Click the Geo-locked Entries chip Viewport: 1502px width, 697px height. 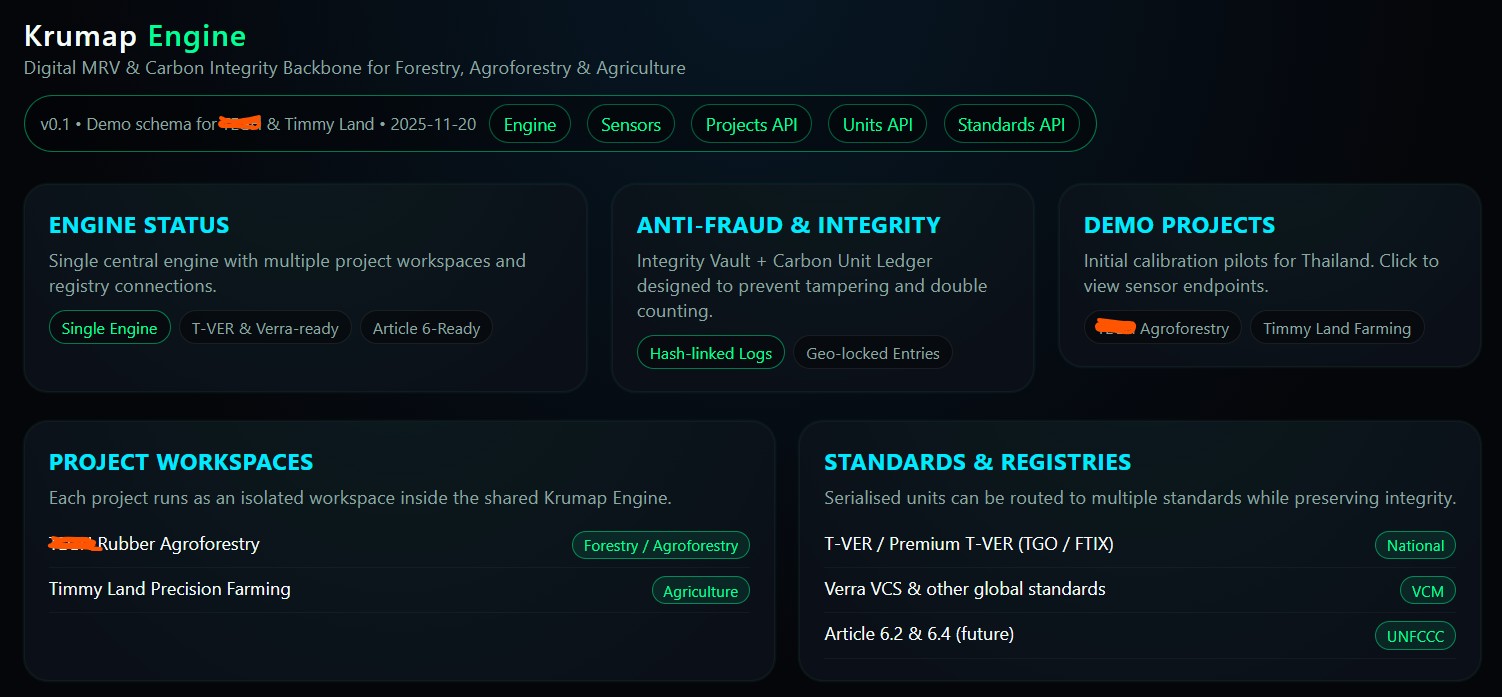pos(872,353)
